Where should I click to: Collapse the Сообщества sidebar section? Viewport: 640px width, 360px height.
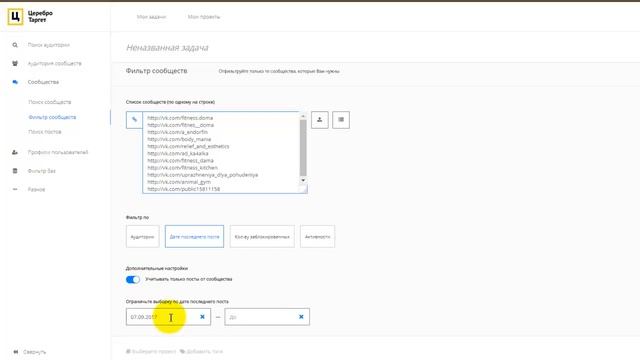(43, 82)
